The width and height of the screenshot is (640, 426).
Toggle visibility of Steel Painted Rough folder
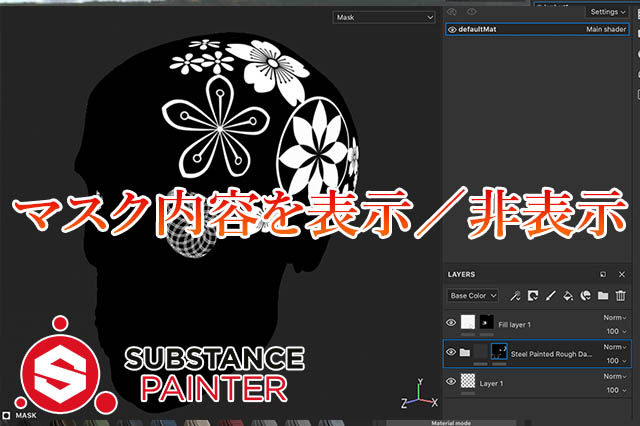(451, 352)
